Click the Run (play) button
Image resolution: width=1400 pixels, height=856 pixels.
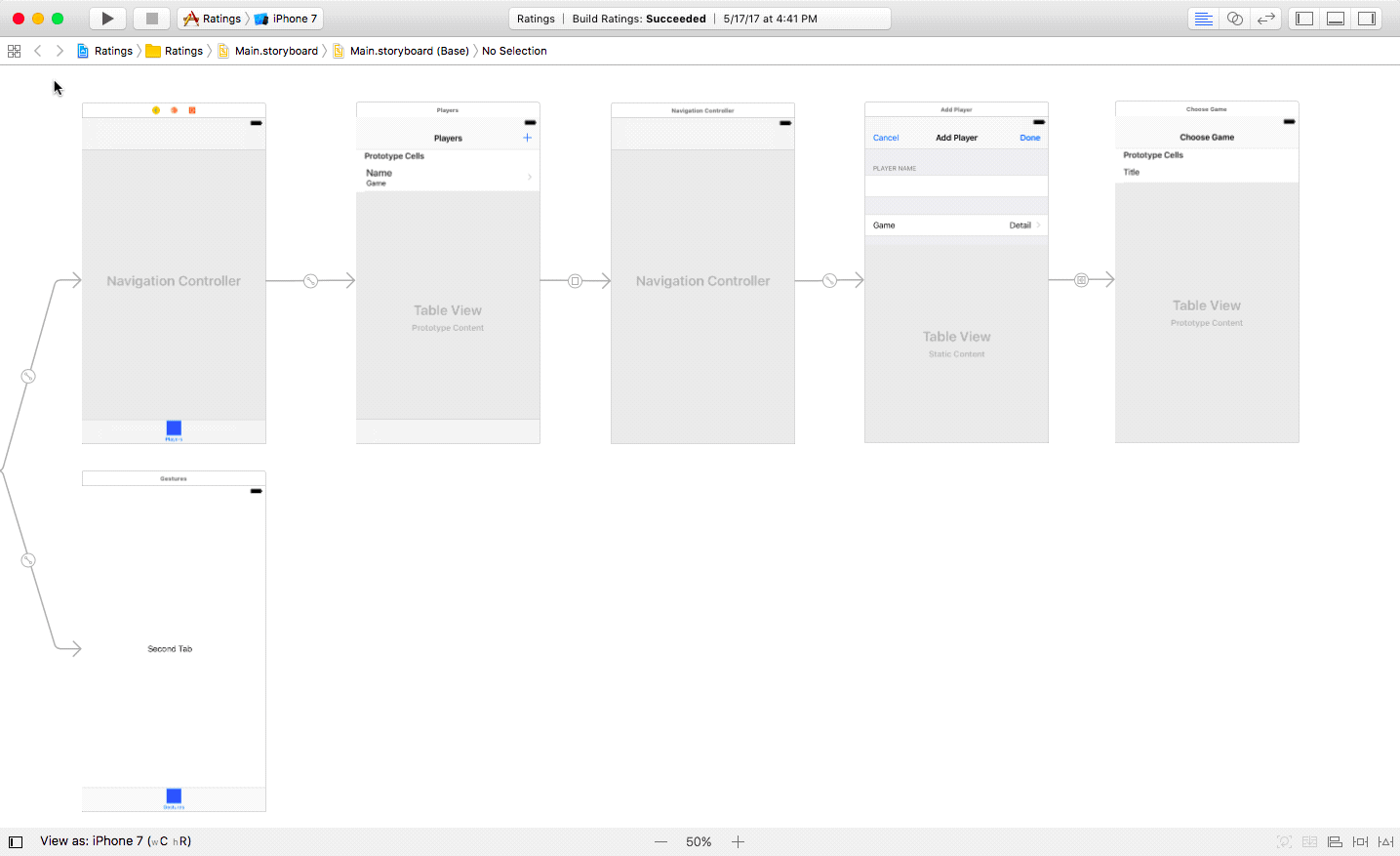pos(107,19)
